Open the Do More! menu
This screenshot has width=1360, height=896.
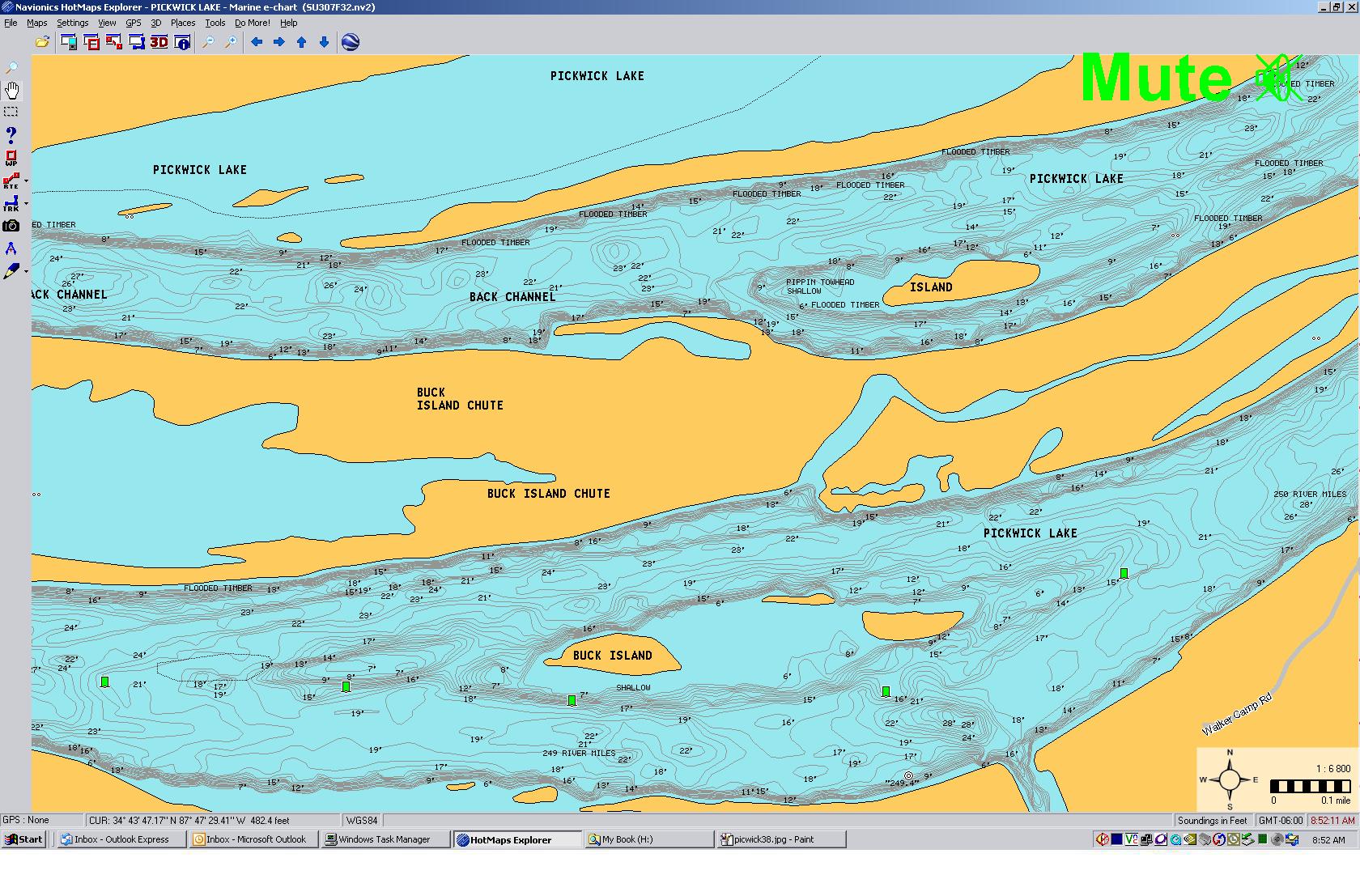pos(252,23)
